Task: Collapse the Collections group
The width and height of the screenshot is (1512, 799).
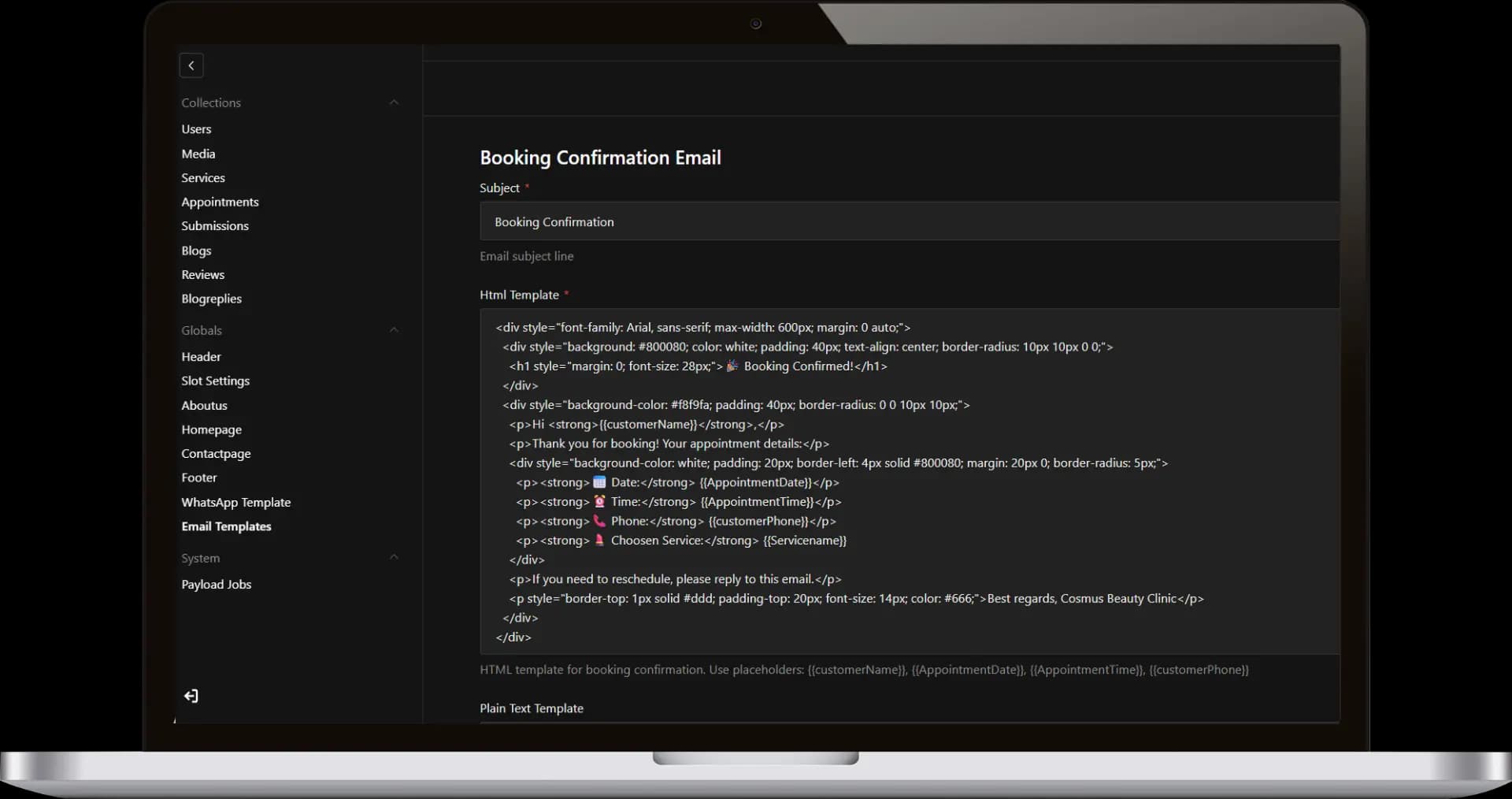Action: [x=394, y=102]
